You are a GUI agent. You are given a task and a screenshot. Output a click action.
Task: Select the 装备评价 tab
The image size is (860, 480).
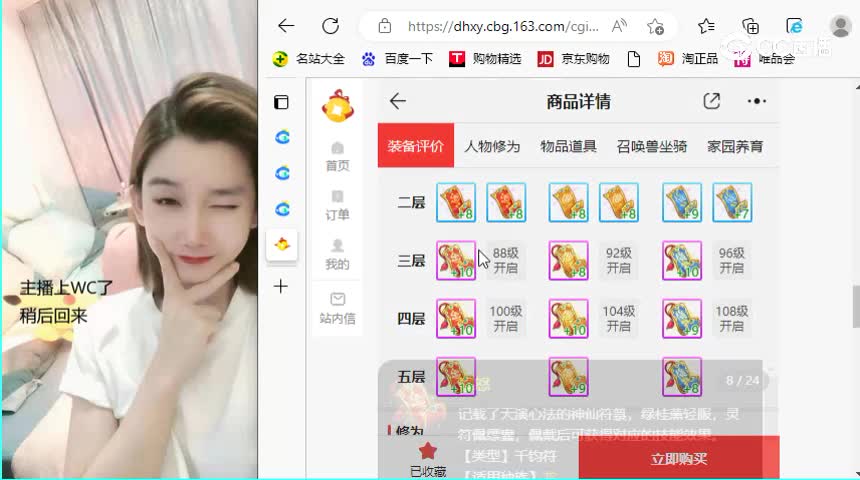[416, 145]
